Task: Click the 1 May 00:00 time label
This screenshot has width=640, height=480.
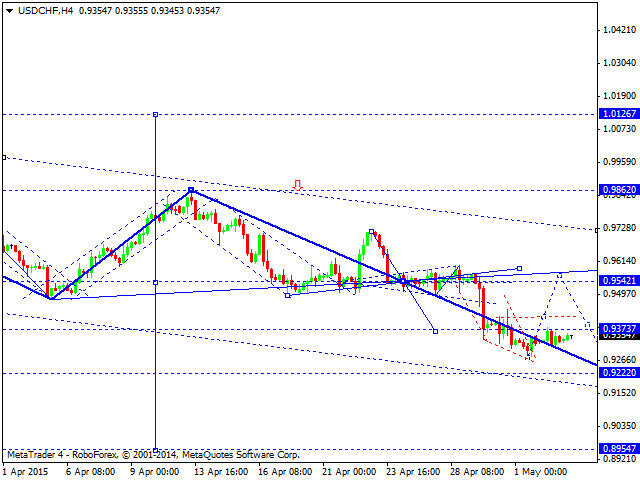Action: (x=540, y=472)
